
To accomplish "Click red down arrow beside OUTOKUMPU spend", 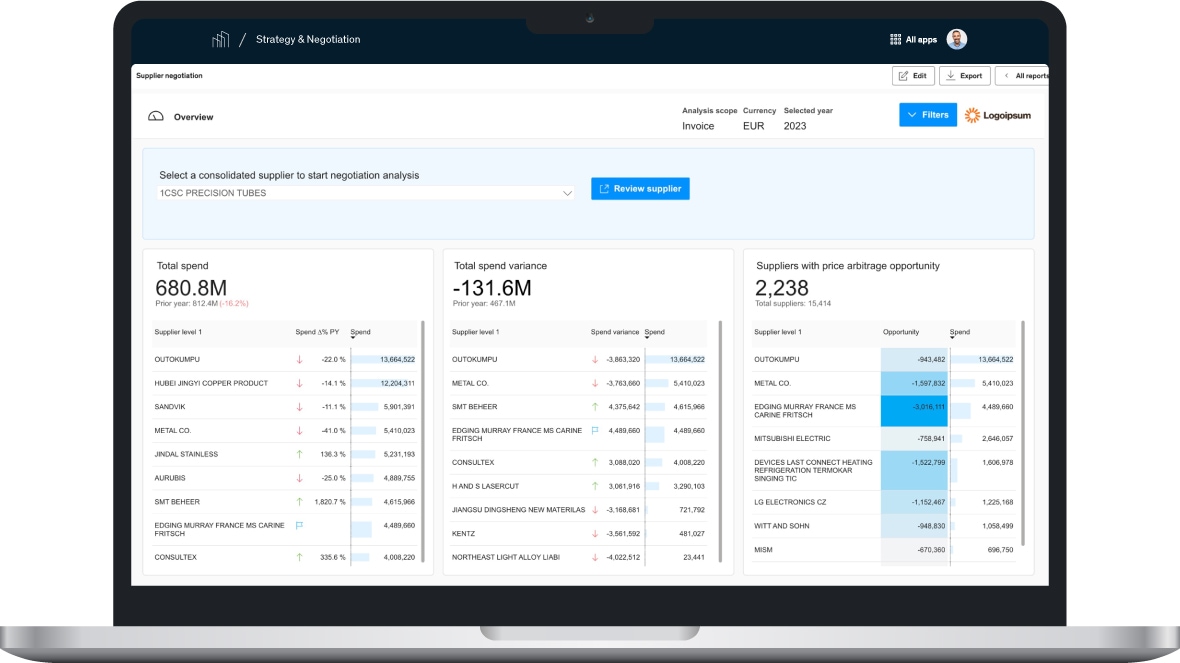I will [299, 359].
